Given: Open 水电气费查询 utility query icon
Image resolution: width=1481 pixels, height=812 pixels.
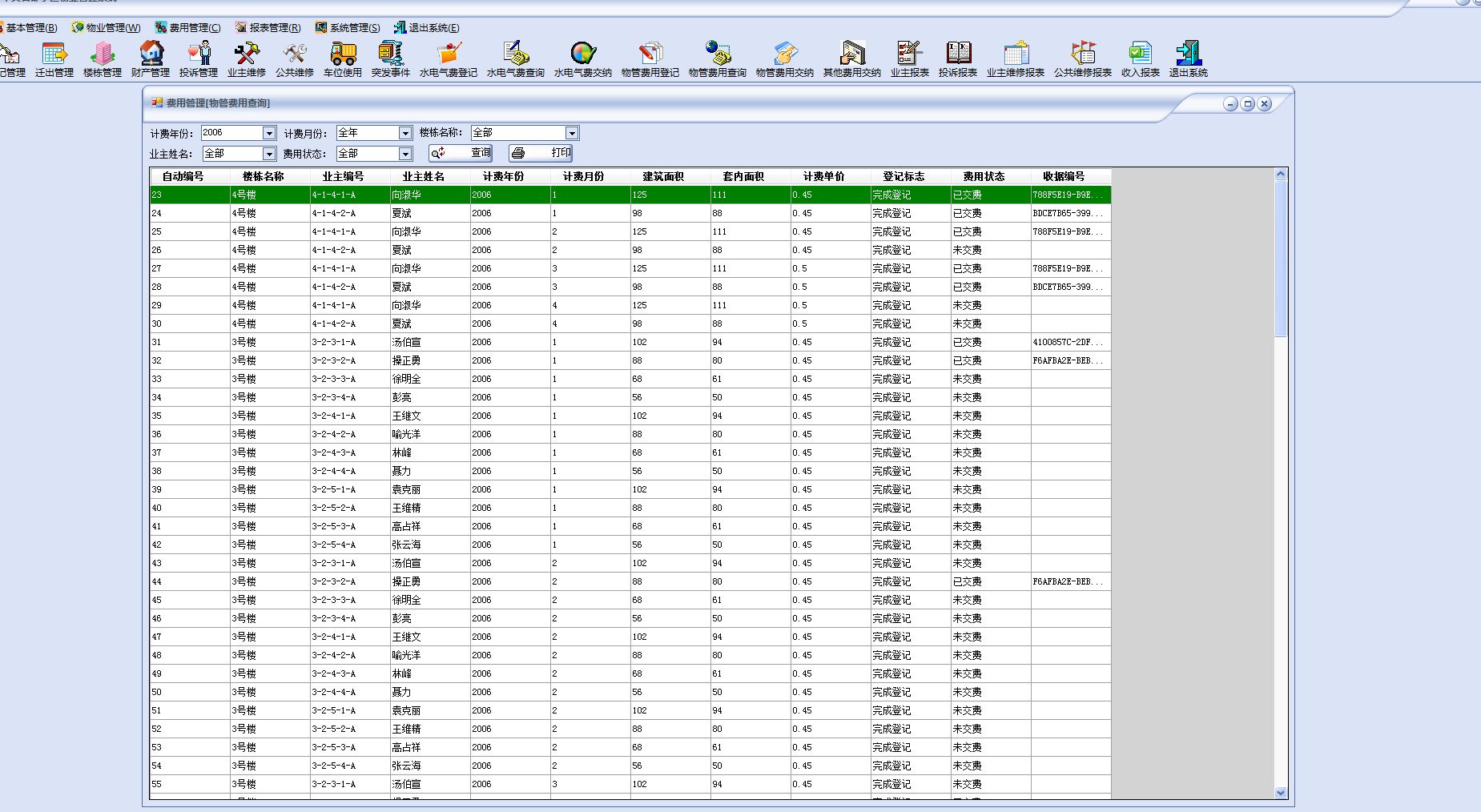Looking at the screenshot, I should click(516, 59).
